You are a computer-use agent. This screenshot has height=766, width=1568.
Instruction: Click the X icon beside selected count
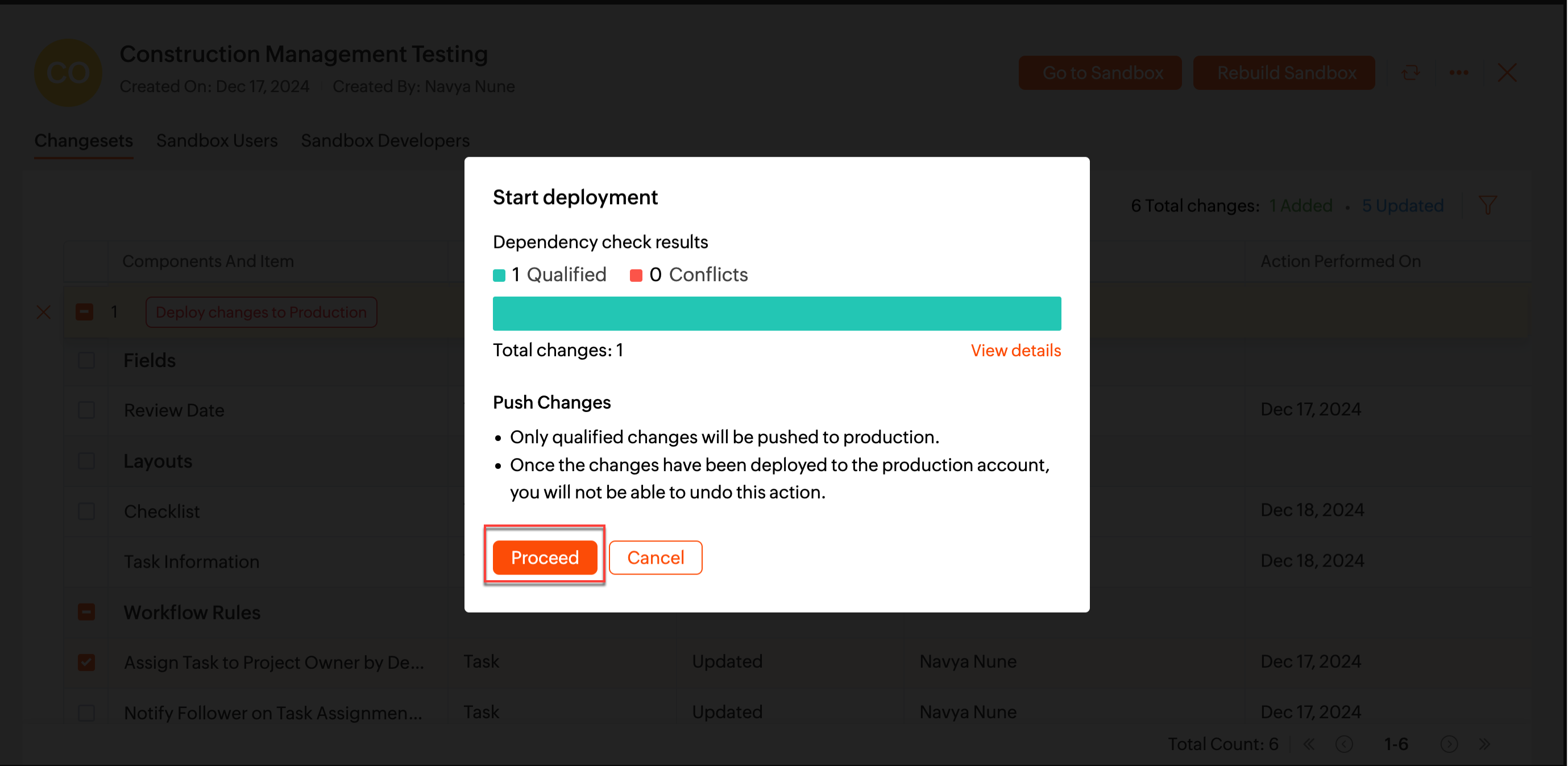(43, 312)
